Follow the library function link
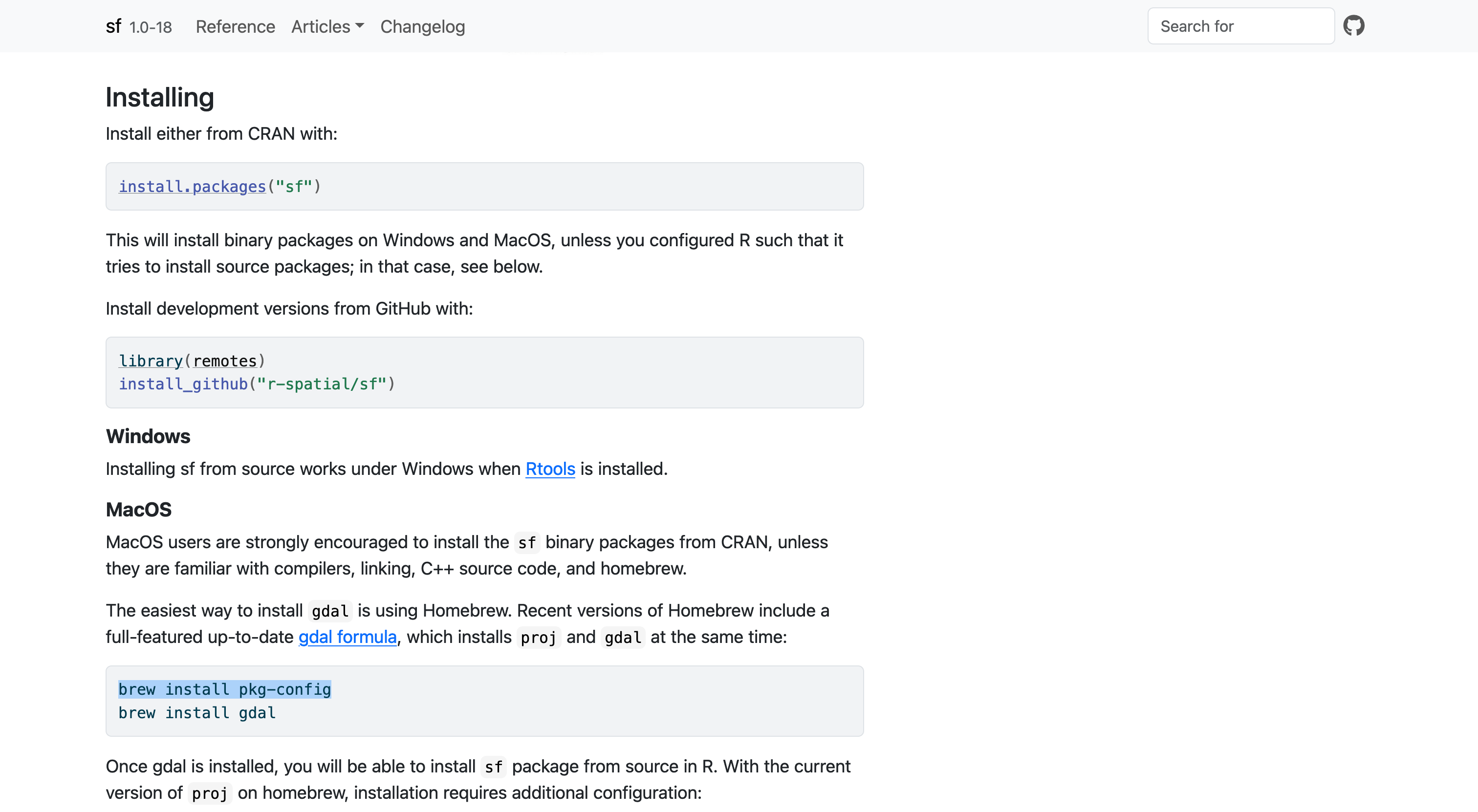This screenshot has width=1478, height=812. coord(151,361)
